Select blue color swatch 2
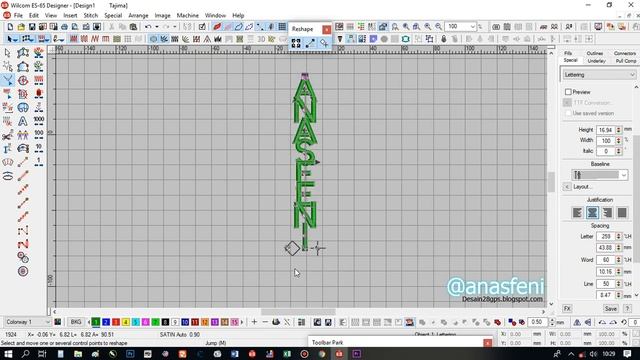This screenshot has height=360, width=640. 106,322
